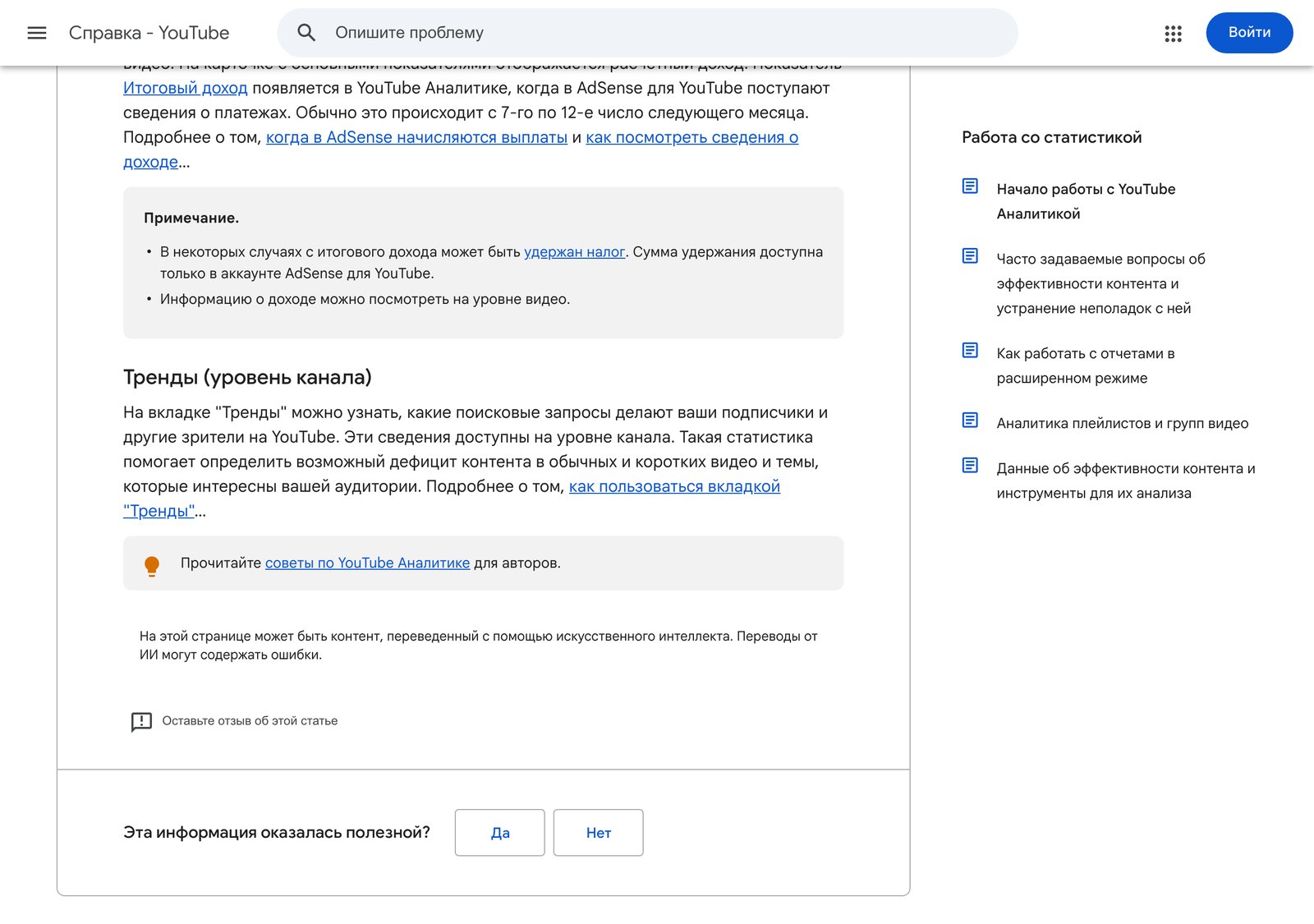Image resolution: width=1314 pixels, height=924 pixels.
Task: Answer "Да" to helpful question
Action: point(499,833)
